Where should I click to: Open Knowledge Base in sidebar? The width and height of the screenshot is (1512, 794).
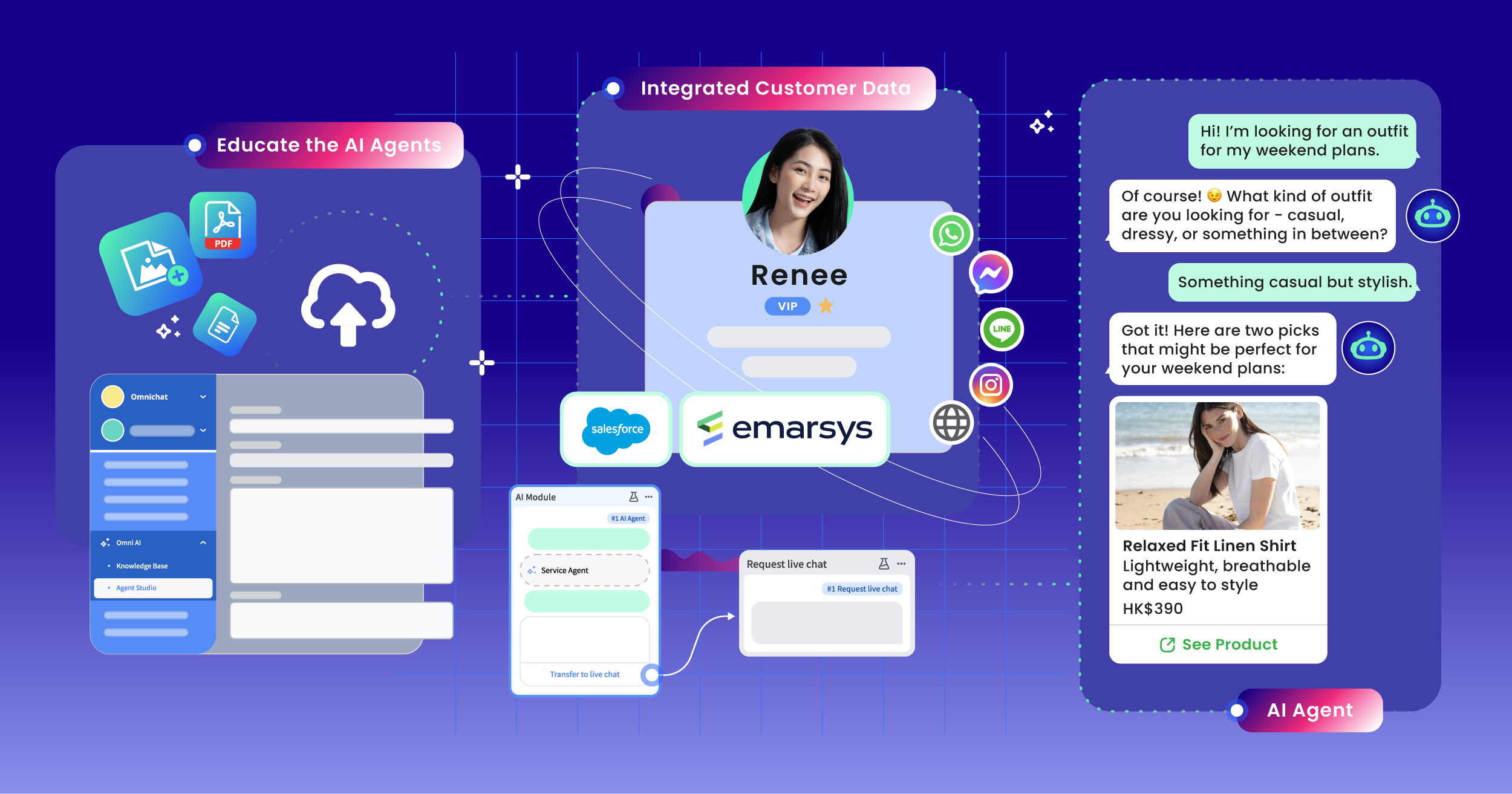[x=142, y=566]
